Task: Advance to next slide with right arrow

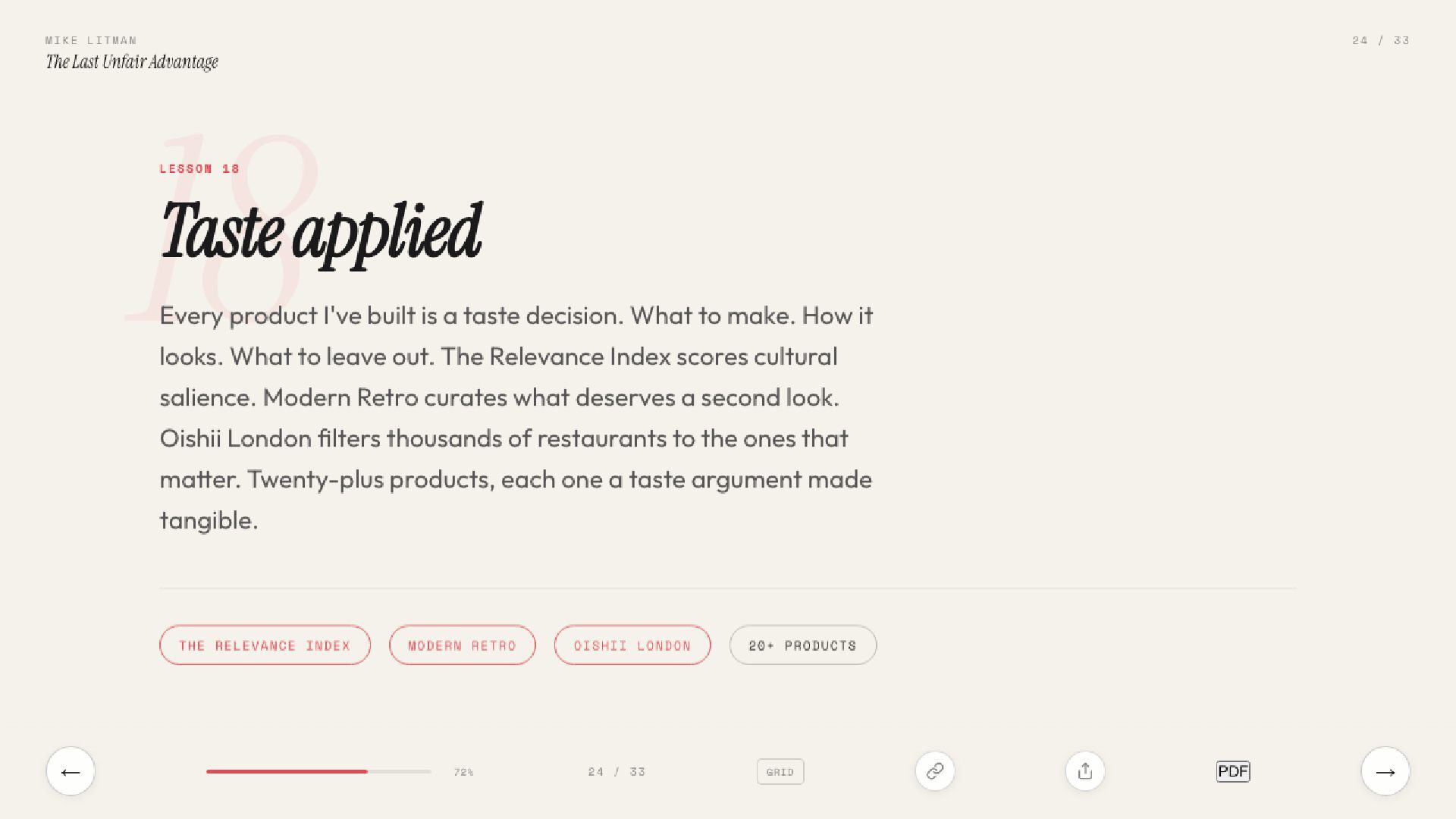Action: (1385, 771)
